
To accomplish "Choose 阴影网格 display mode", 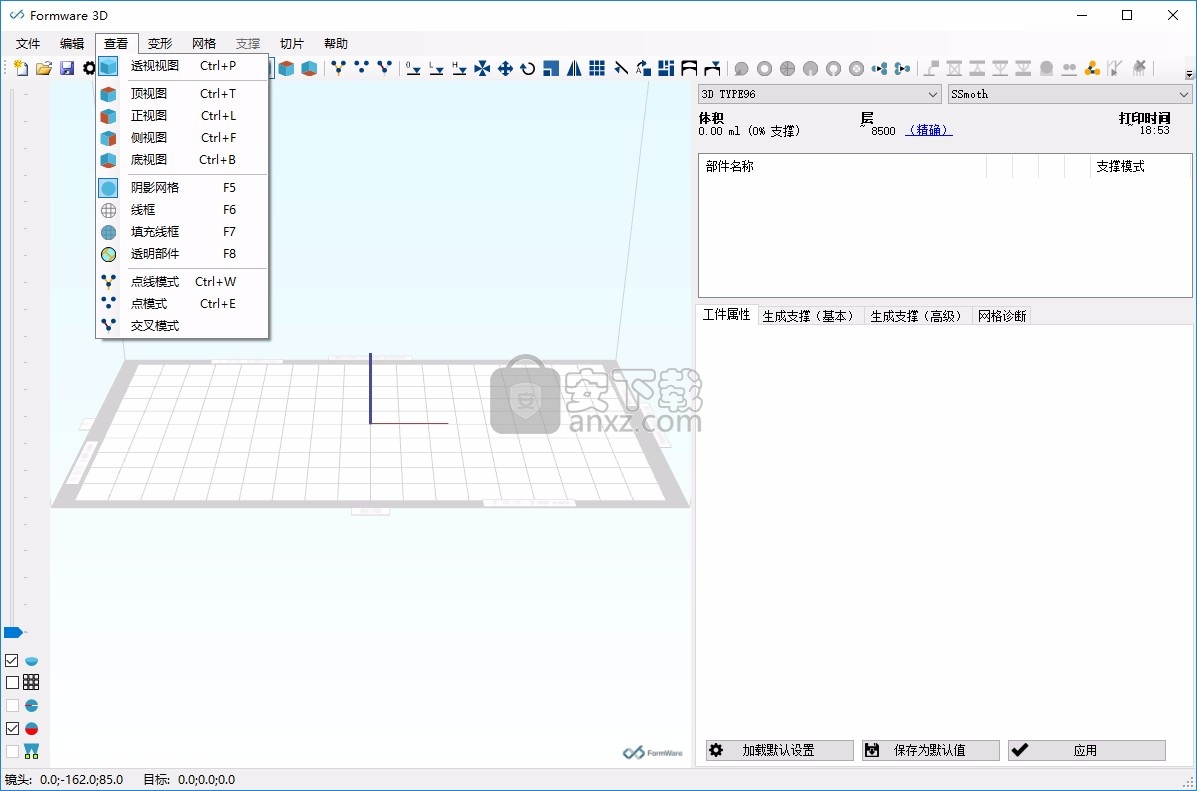I will pyautogui.click(x=182, y=188).
